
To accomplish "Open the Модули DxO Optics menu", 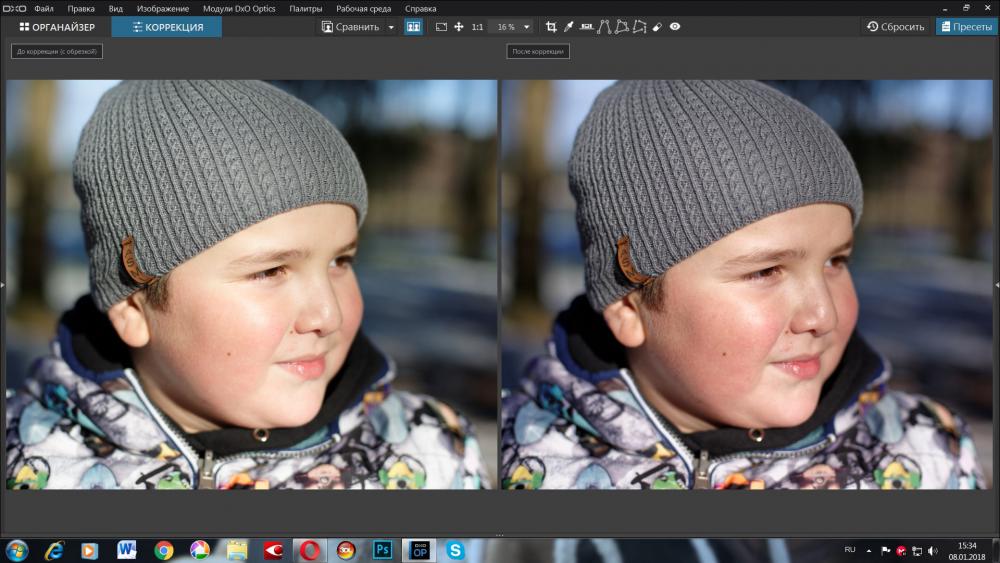I will (x=239, y=9).
